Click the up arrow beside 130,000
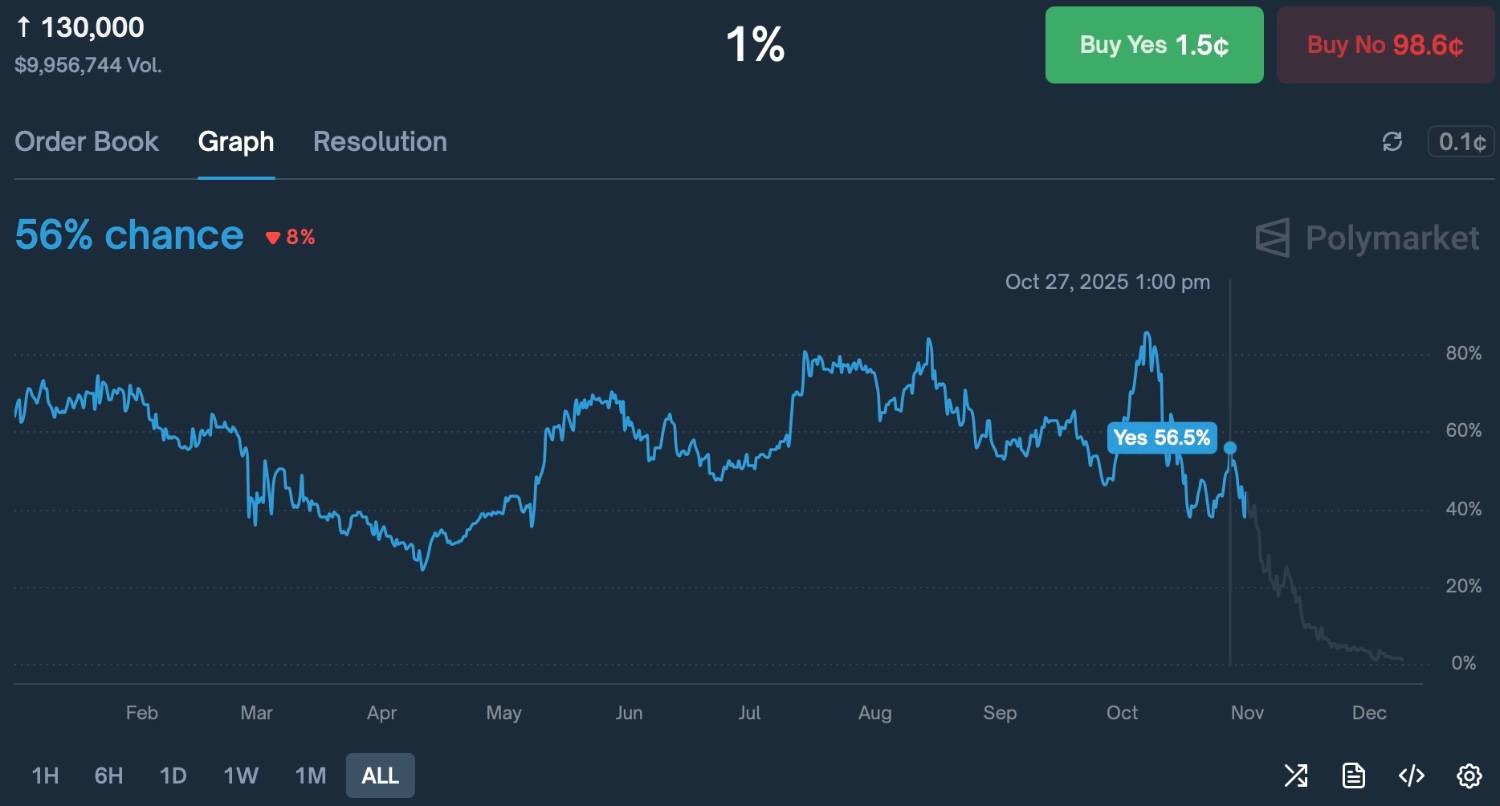The width and height of the screenshot is (1500, 806). pyautogui.click(x=24, y=28)
